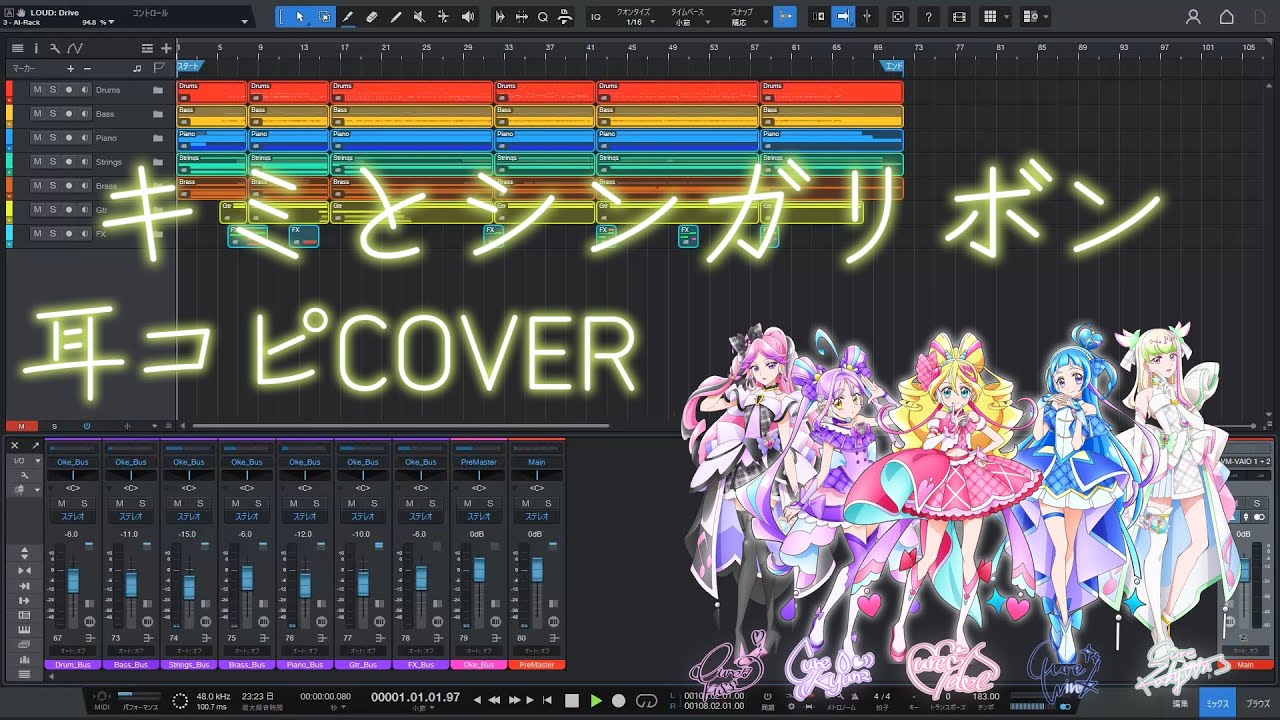
Task: Open the Drums track folder icon
Action: click(158, 90)
